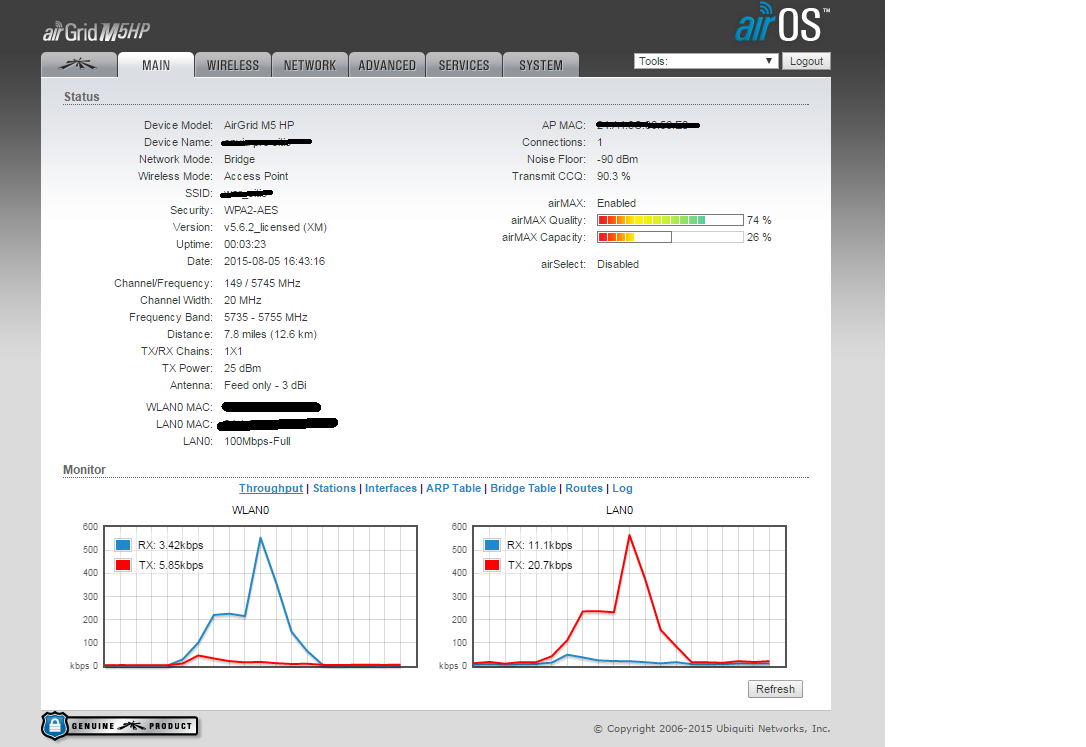Click the Transmit CCQ value 90.3 %

click(614, 177)
